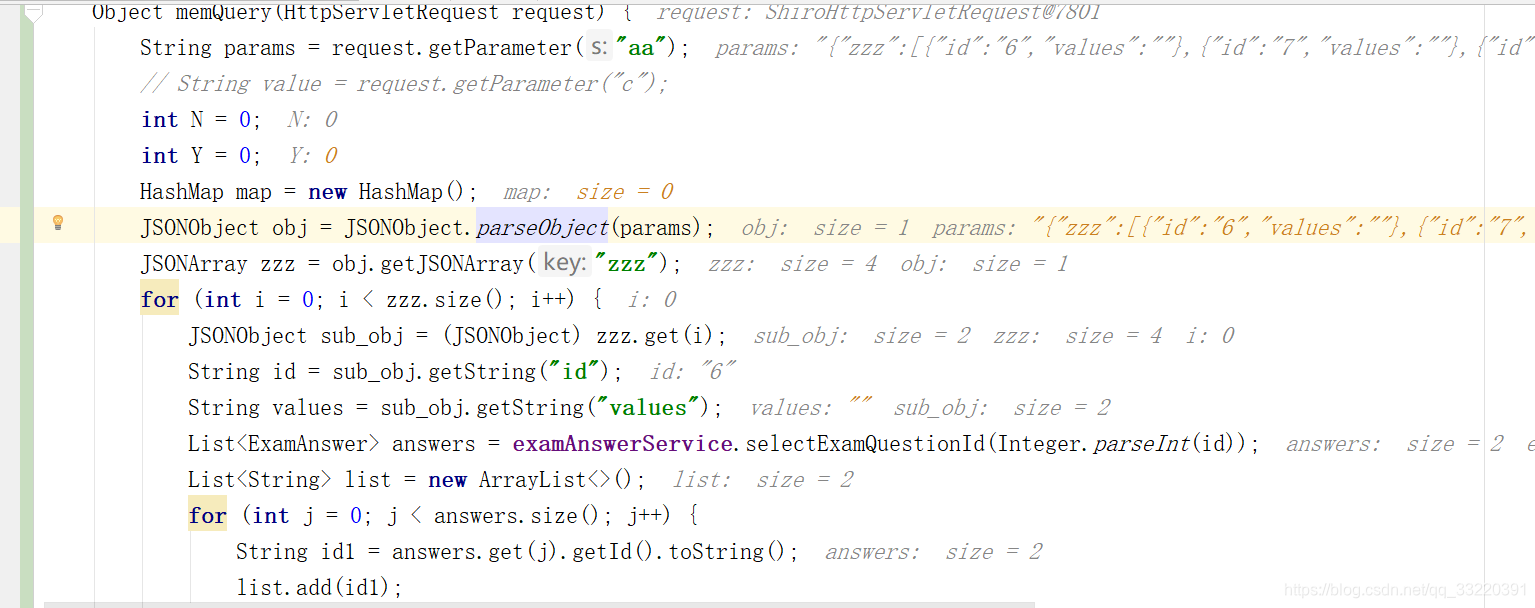
Task: Click the "s:" parameter hint before "aa"
Action: point(599,47)
